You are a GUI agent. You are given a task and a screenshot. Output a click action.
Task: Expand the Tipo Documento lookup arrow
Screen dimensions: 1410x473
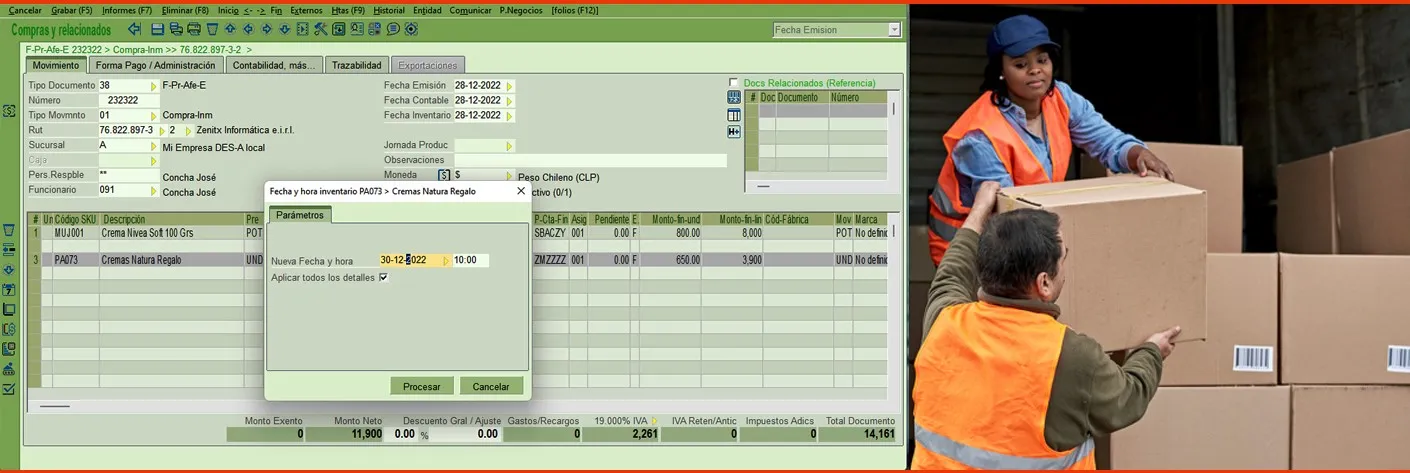pyautogui.click(x=153, y=86)
